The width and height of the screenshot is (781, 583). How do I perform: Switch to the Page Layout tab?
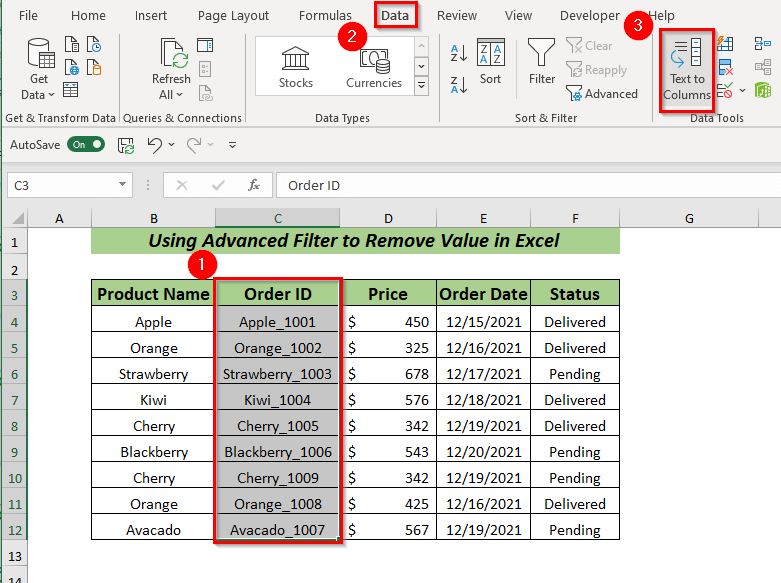(x=233, y=15)
